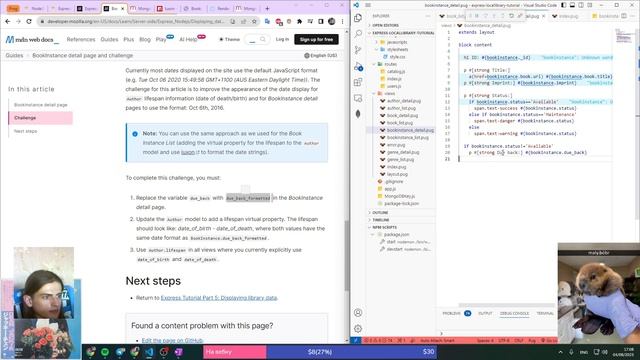Click the VS Code minimap preview

[624, 36]
